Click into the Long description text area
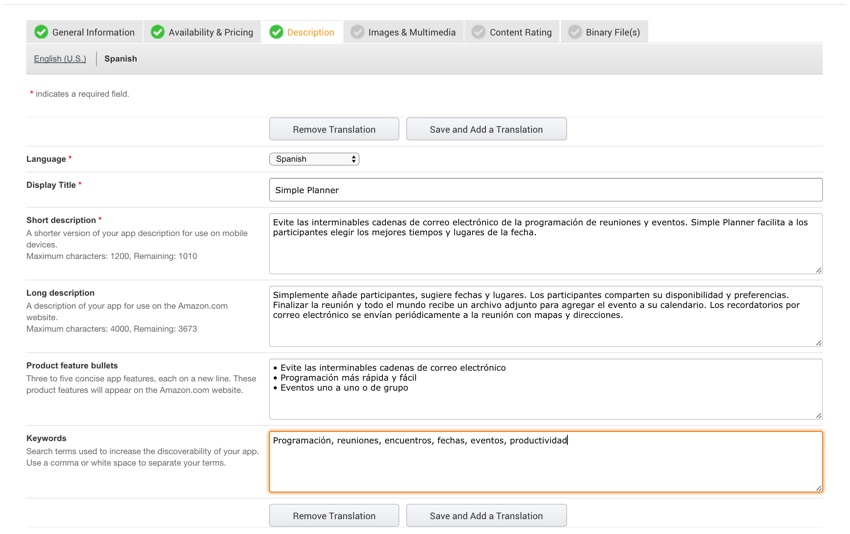This screenshot has width=850, height=534. 545,316
